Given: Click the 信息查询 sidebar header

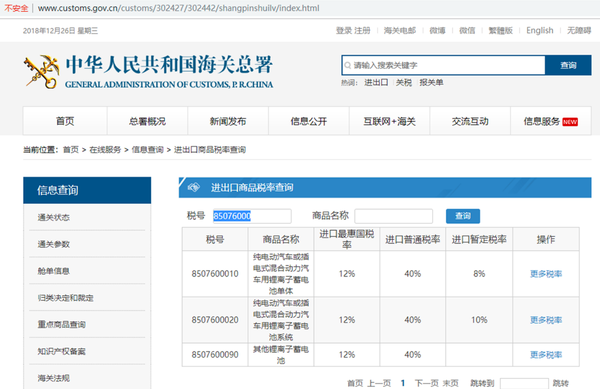Looking at the screenshot, I should [x=87, y=190].
